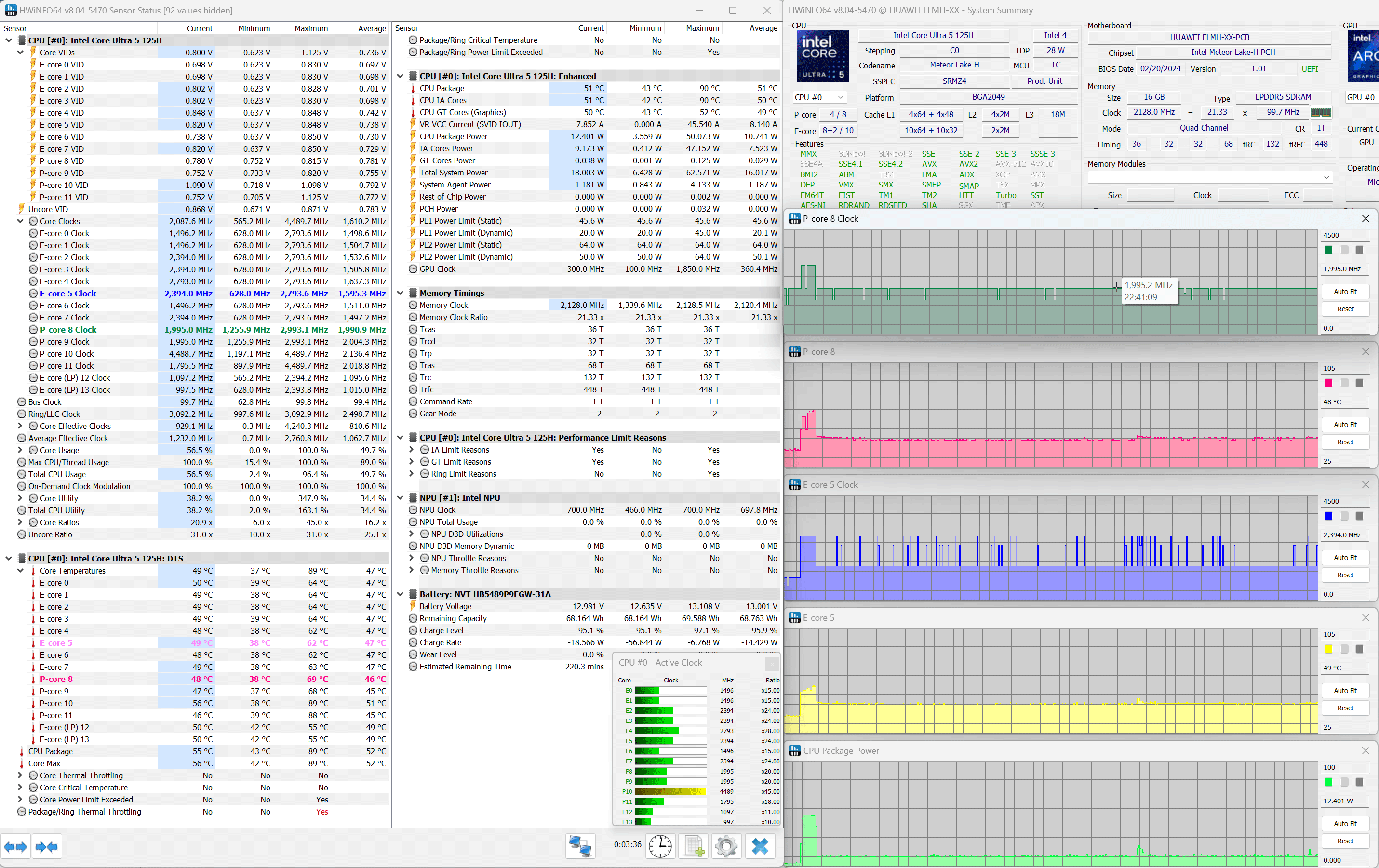The image size is (1379, 868).
Task: Click Reset in CPU Package Power graph
Action: (x=1345, y=841)
